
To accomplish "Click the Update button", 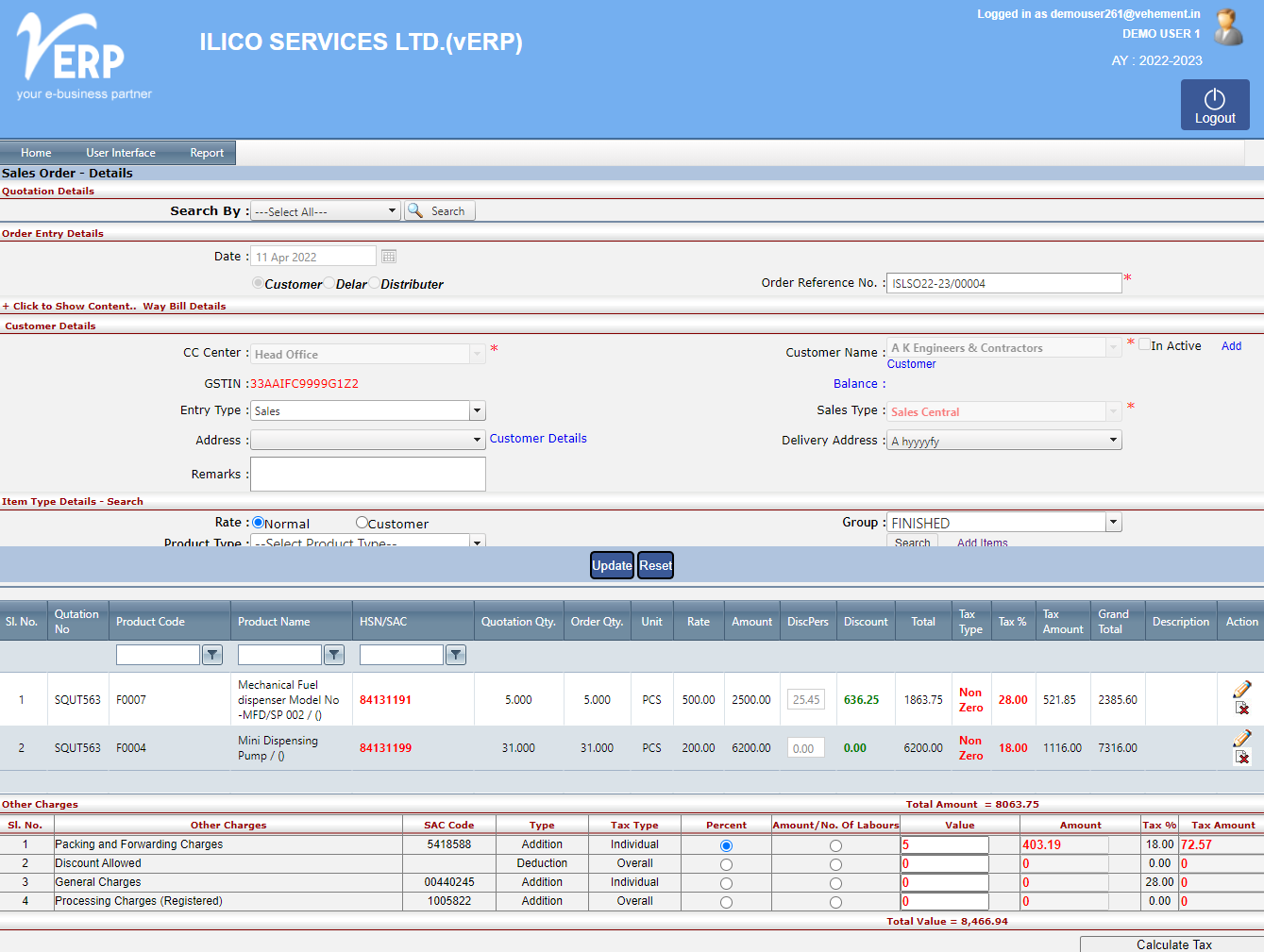I will [612, 565].
